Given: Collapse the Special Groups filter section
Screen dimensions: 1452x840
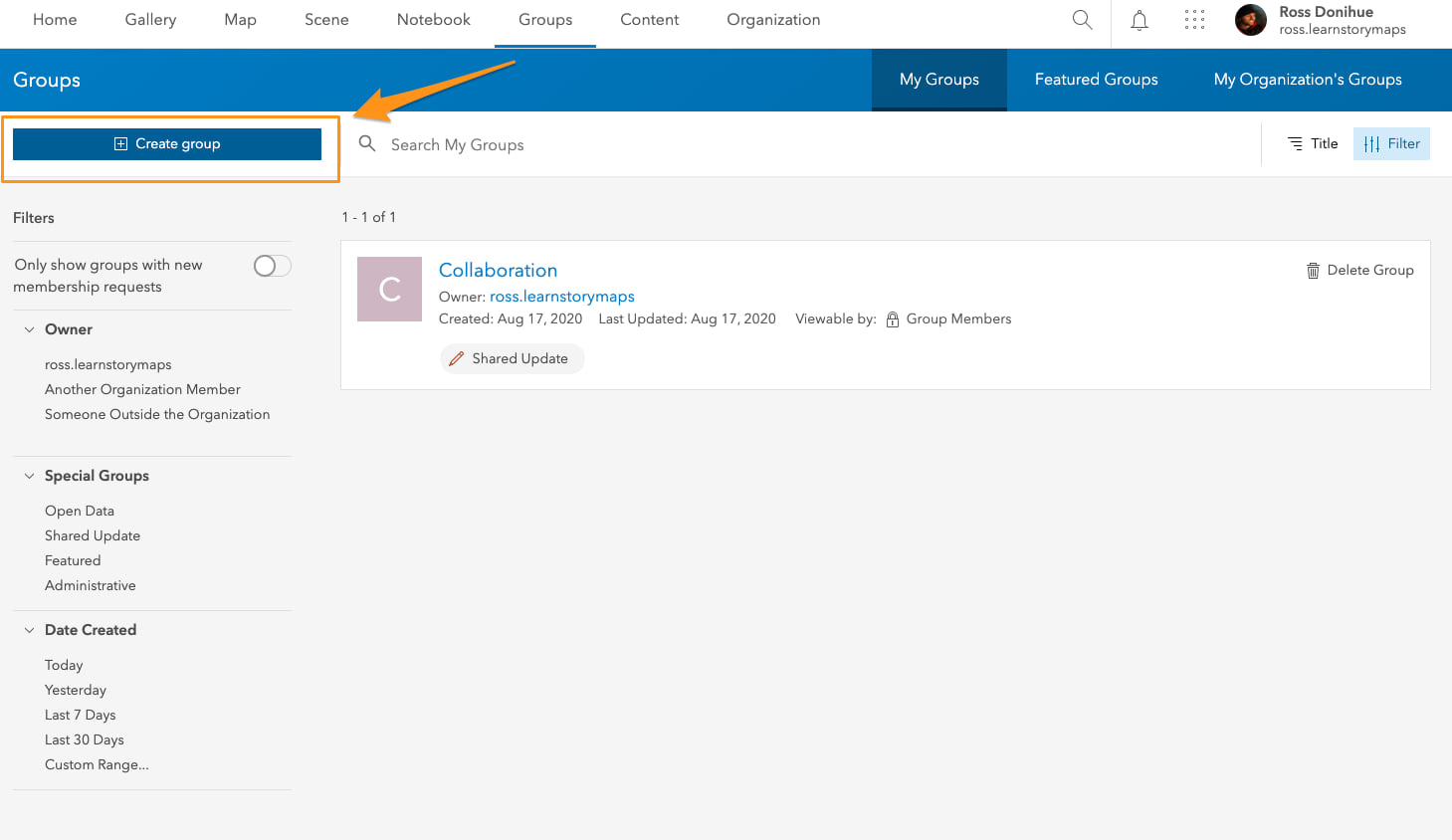Looking at the screenshot, I should pos(29,476).
